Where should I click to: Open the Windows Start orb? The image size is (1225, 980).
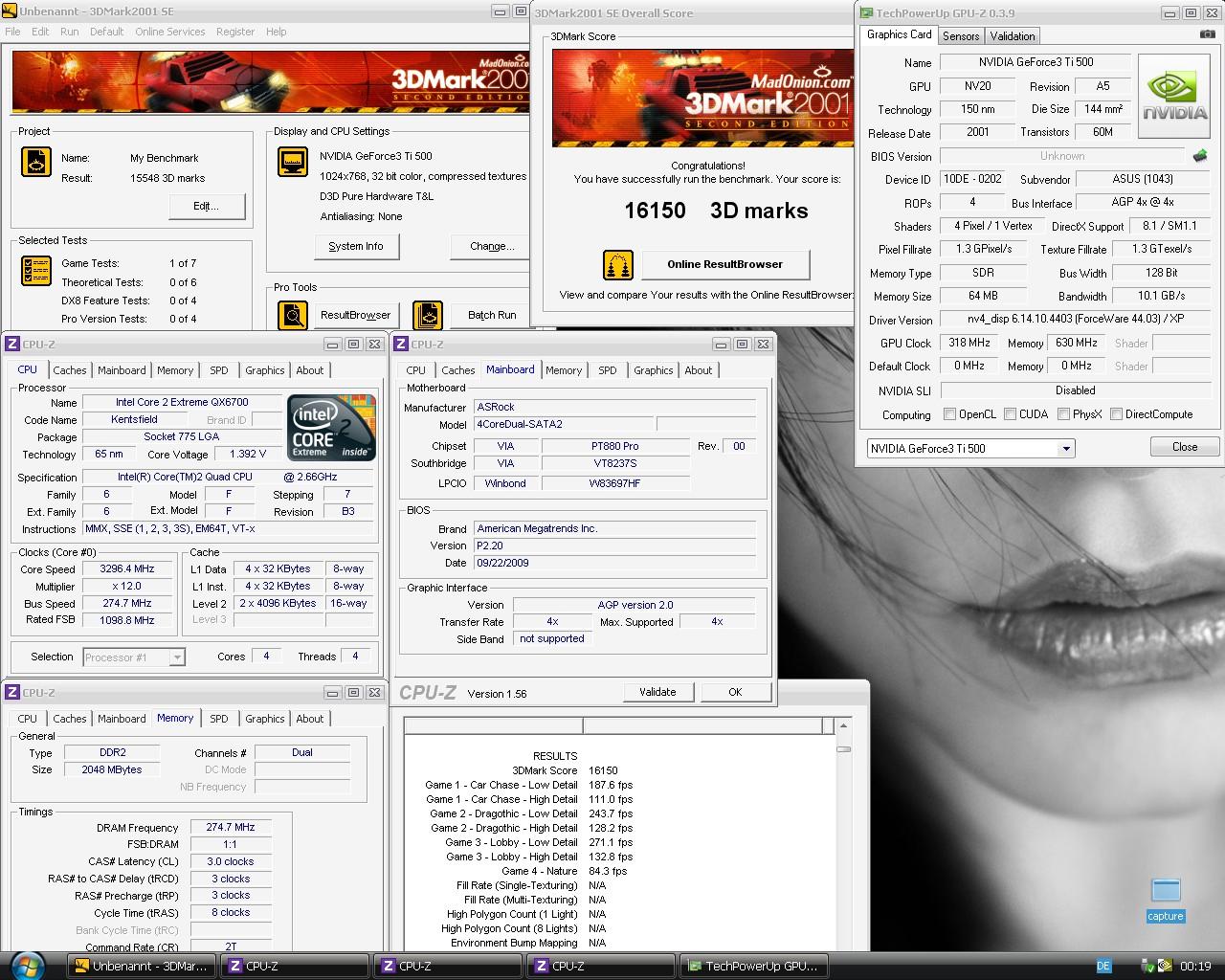[x=26, y=966]
